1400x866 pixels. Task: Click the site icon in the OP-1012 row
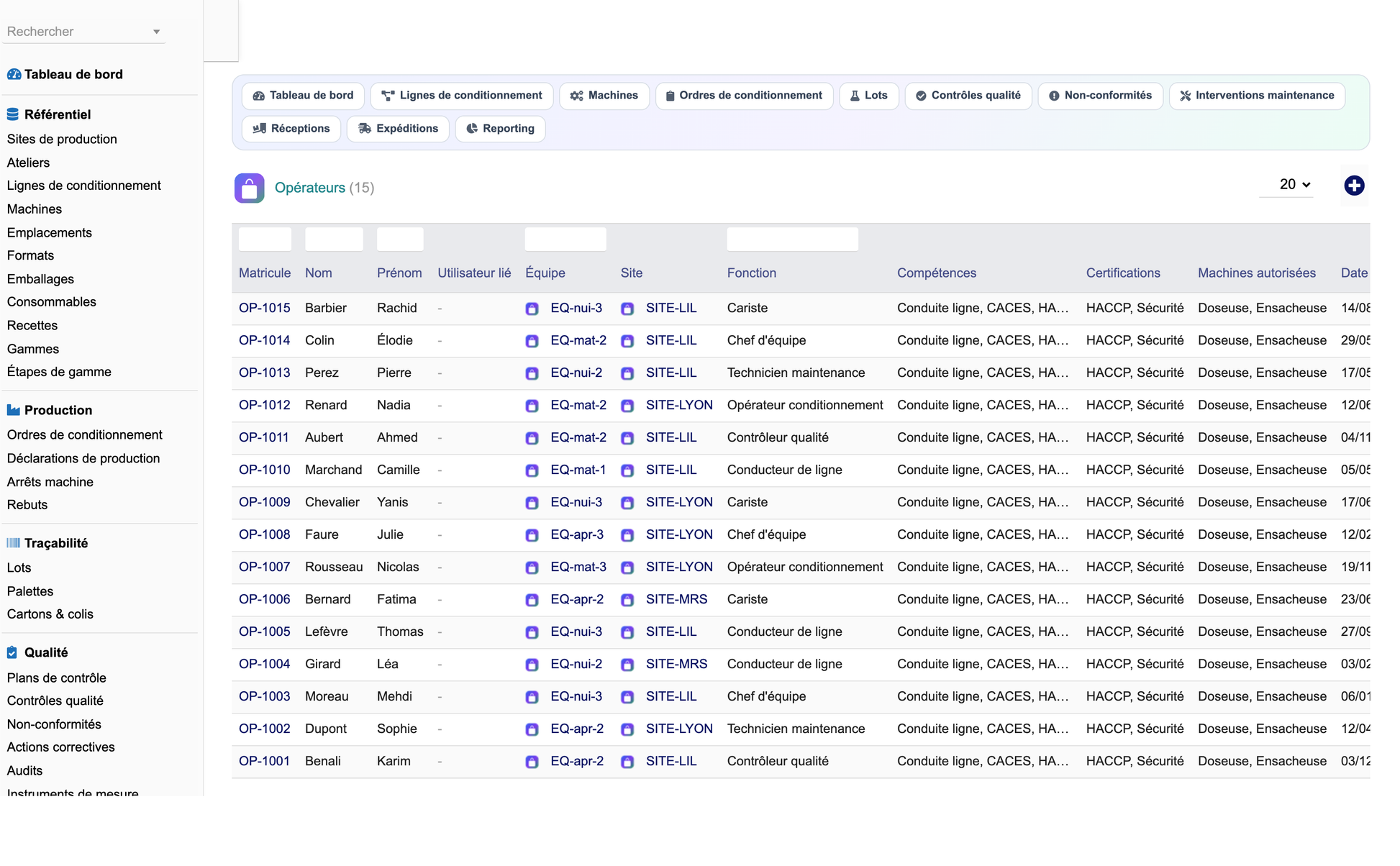627,406
